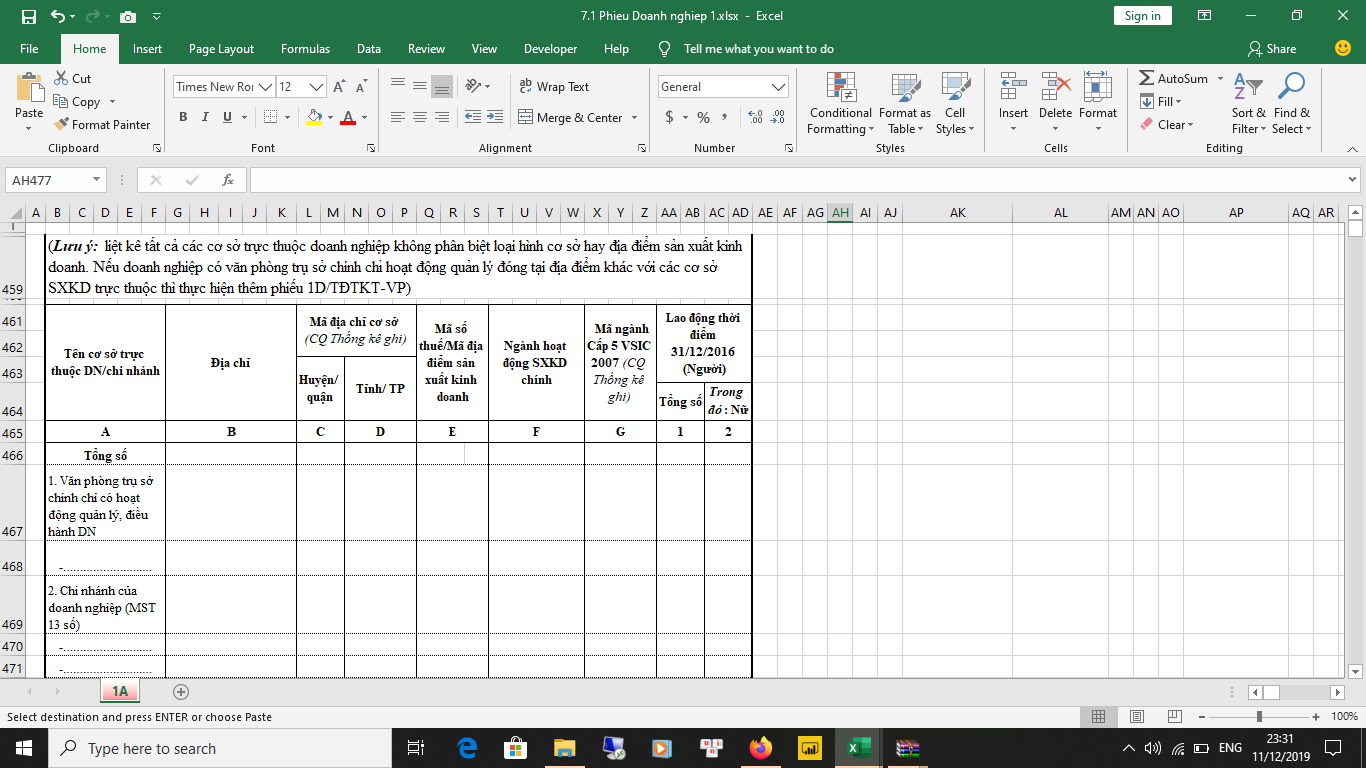
Task: Open Conditional Formatting menu
Action: click(x=840, y=103)
